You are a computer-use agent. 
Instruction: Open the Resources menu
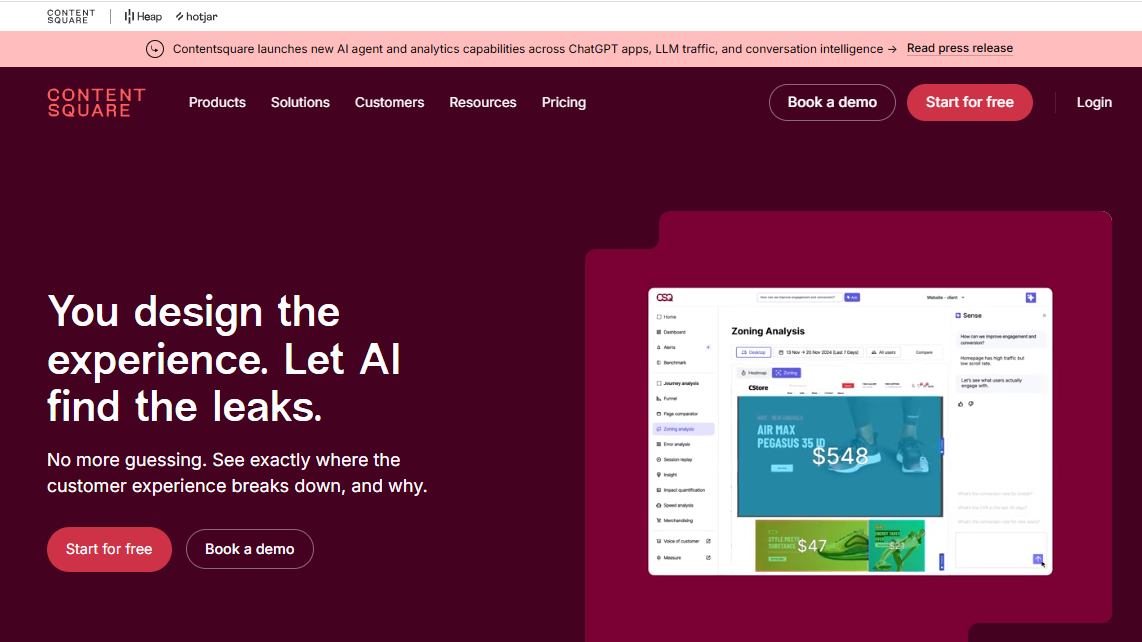point(482,103)
